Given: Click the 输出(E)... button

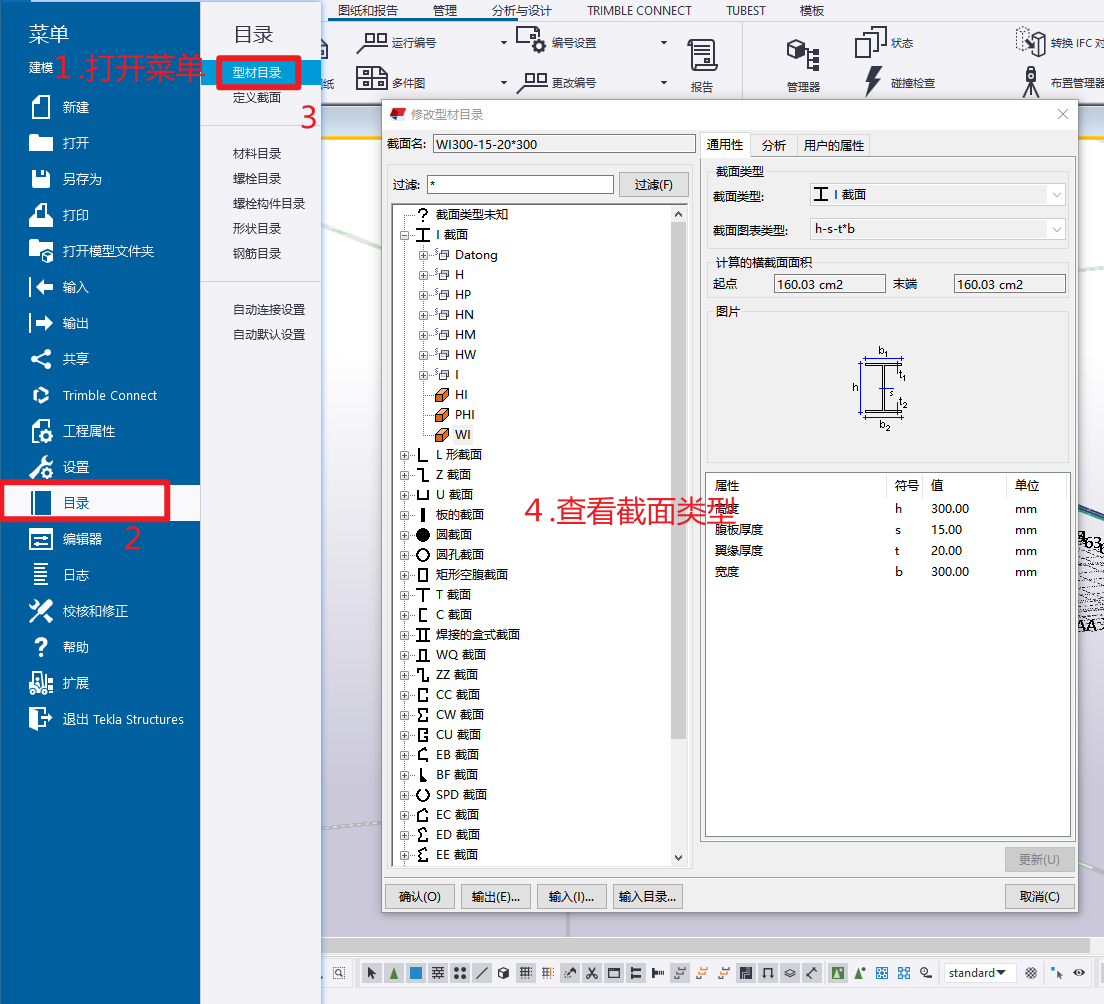Looking at the screenshot, I should click(496, 897).
